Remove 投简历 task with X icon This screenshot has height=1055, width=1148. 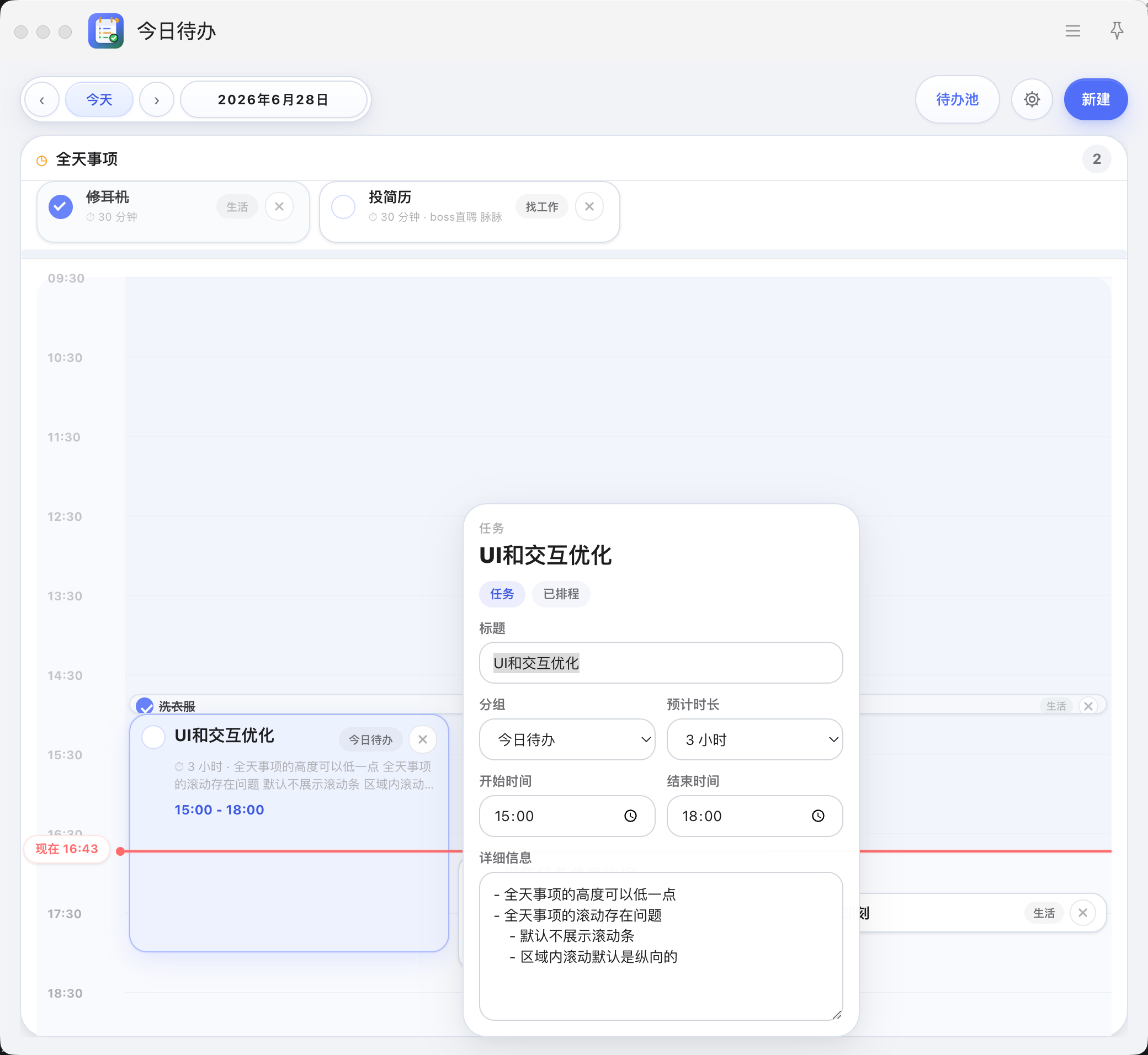coord(589,207)
